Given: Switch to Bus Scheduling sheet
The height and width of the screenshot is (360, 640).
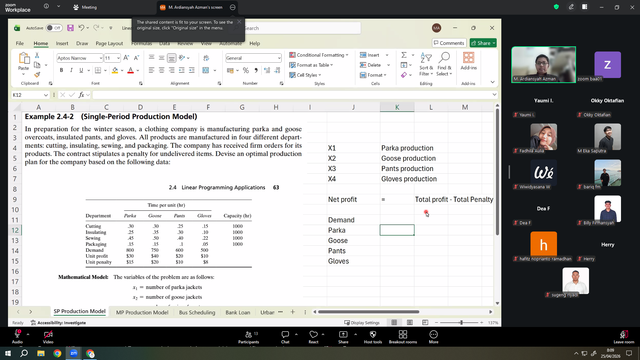Looking at the screenshot, I should pyautogui.click(x=197, y=312).
